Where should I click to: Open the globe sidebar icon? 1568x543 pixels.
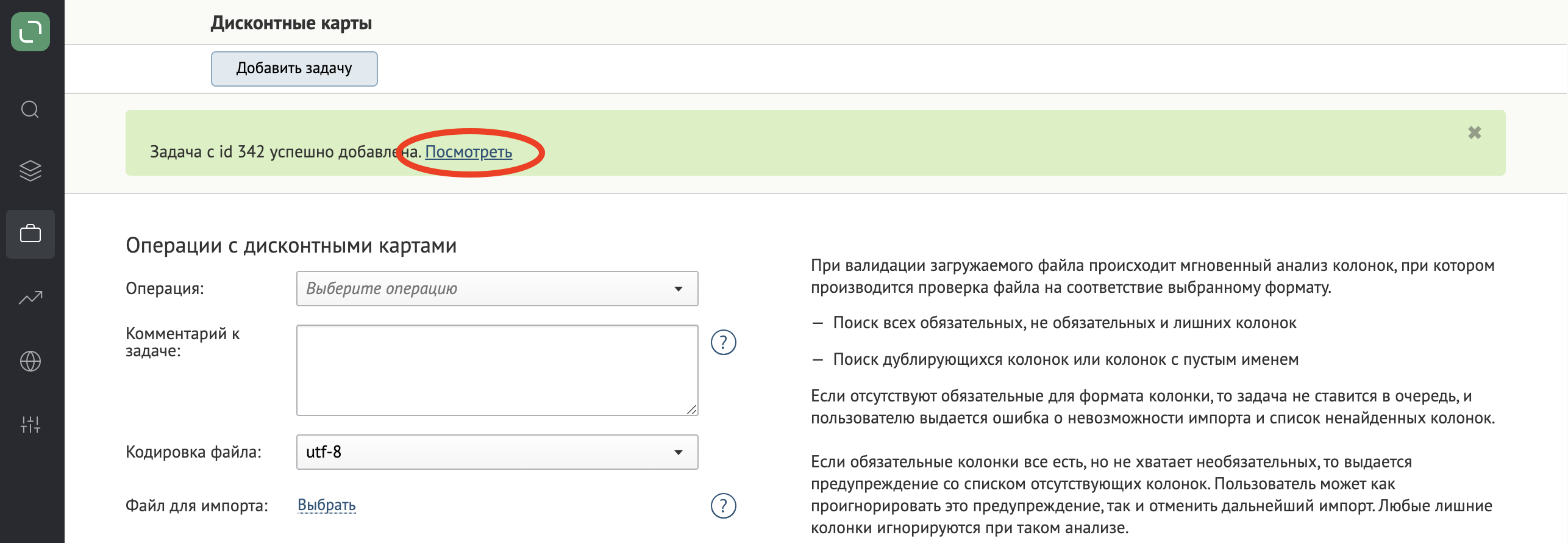[x=30, y=361]
